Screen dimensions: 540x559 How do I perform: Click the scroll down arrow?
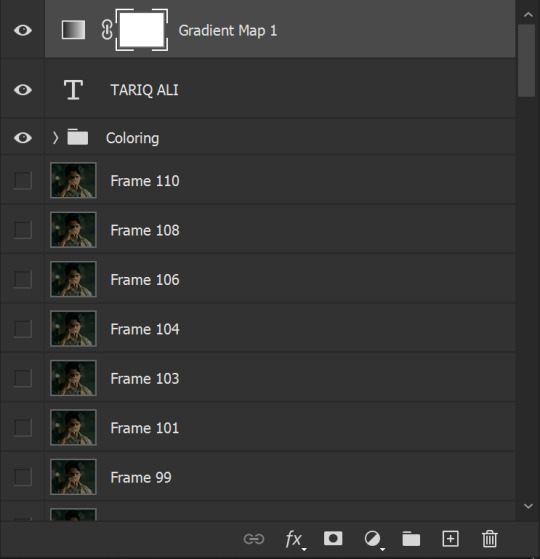[528, 506]
